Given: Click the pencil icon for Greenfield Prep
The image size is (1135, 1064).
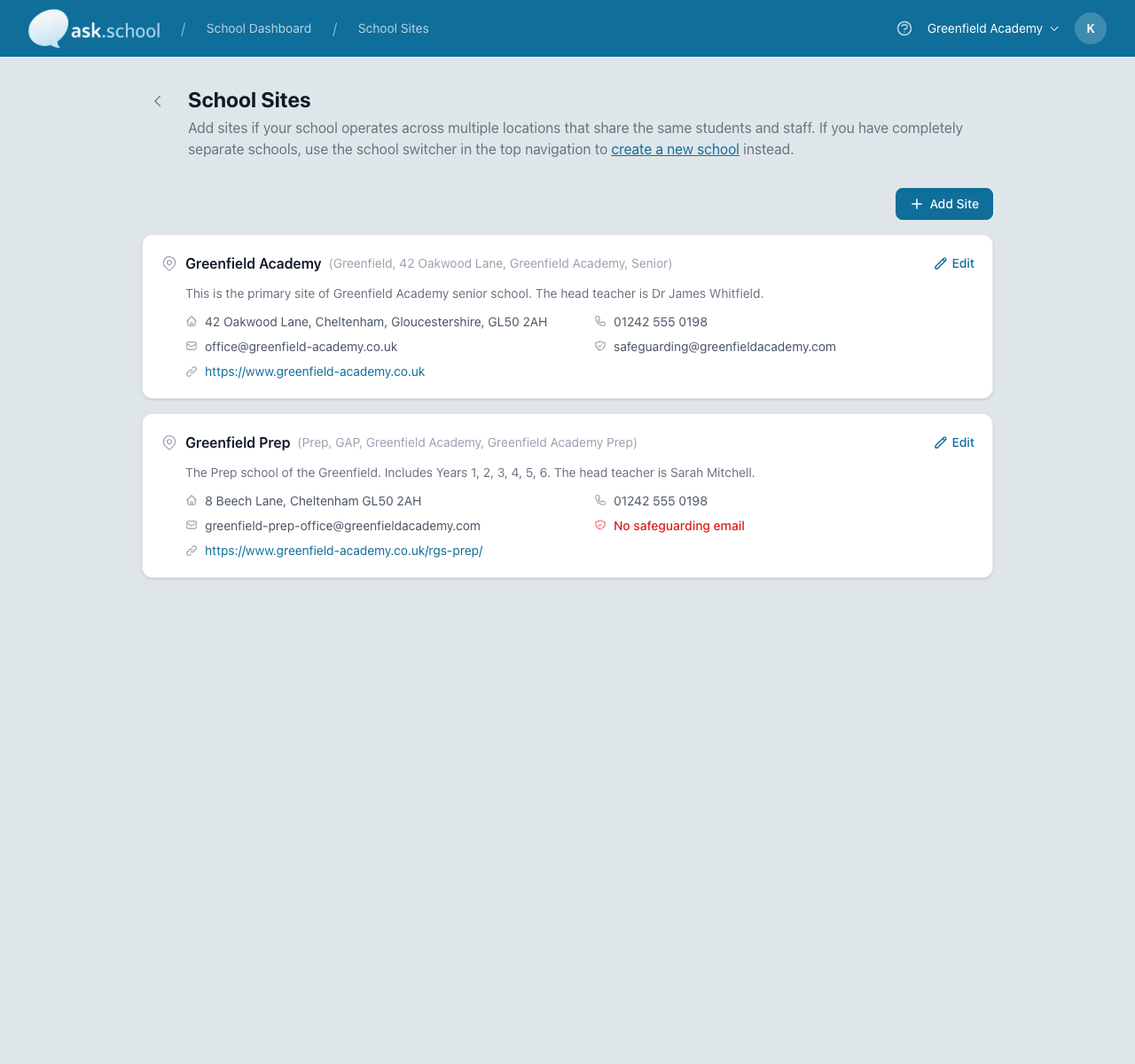Looking at the screenshot, I should click(941, 442).
